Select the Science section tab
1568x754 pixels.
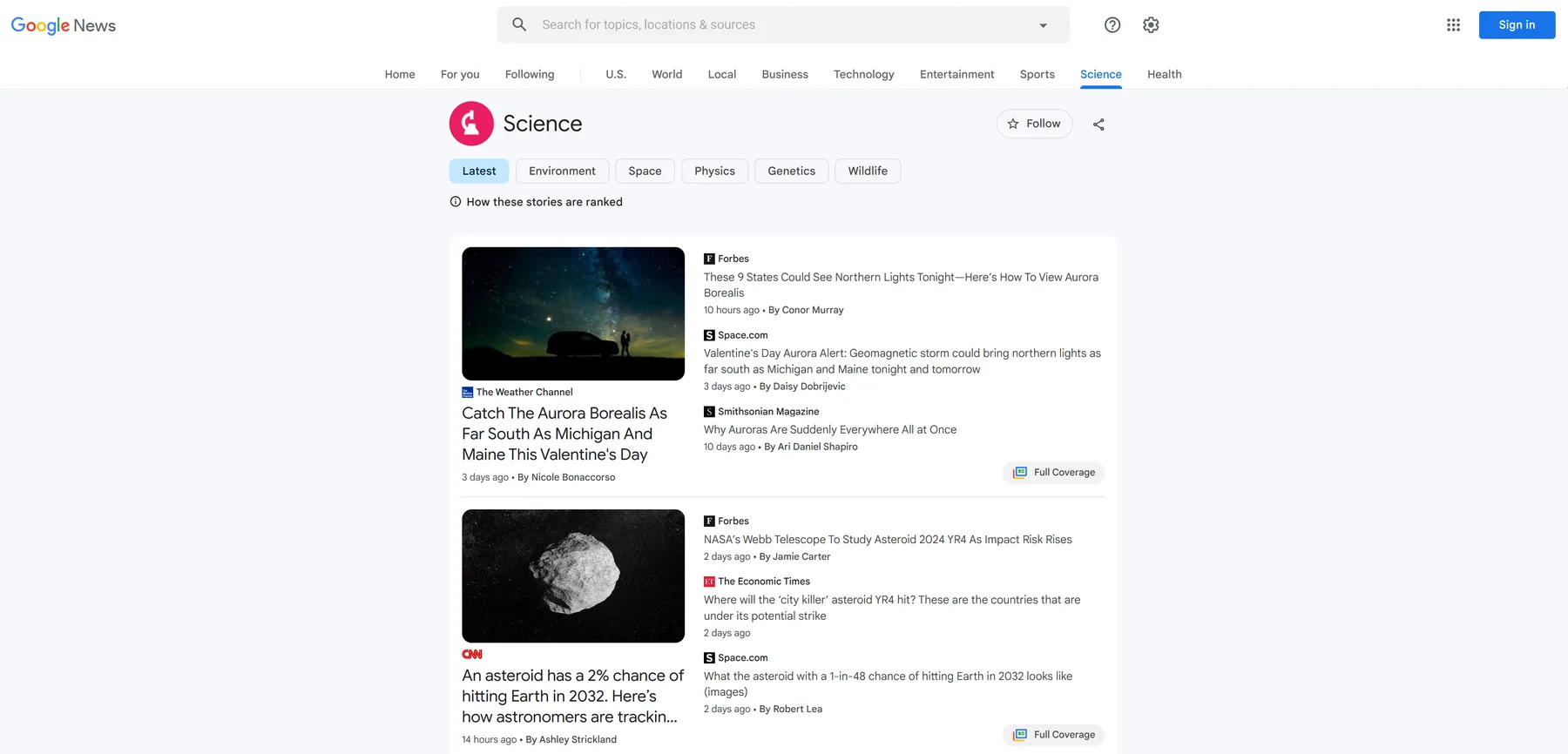1101,74
